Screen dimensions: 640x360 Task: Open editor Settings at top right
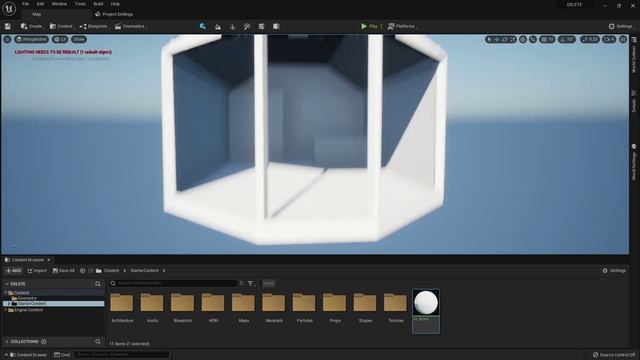(620, 27)
